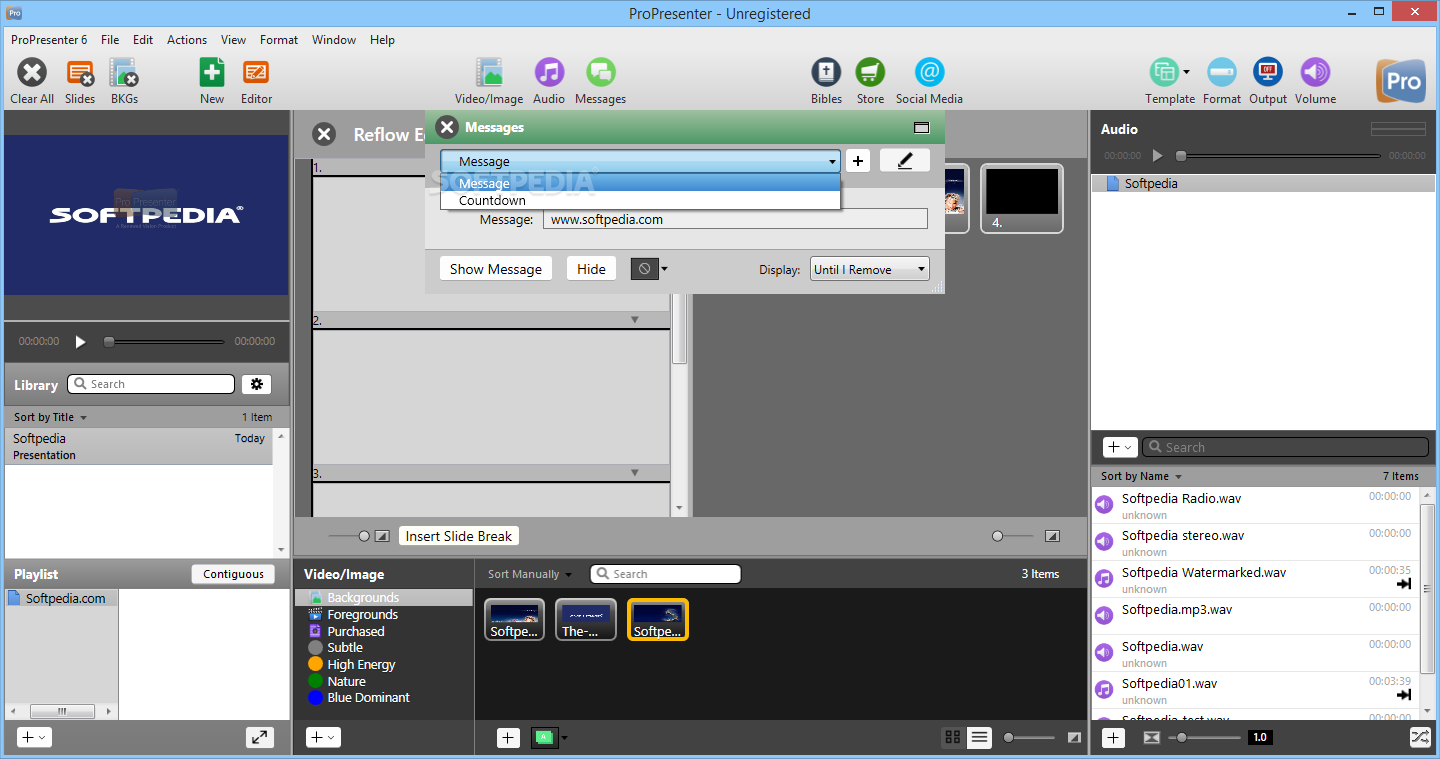Choose Message option in dropdown list
The width and height of the screenshot is (1440, 759).
coord(640,183)
